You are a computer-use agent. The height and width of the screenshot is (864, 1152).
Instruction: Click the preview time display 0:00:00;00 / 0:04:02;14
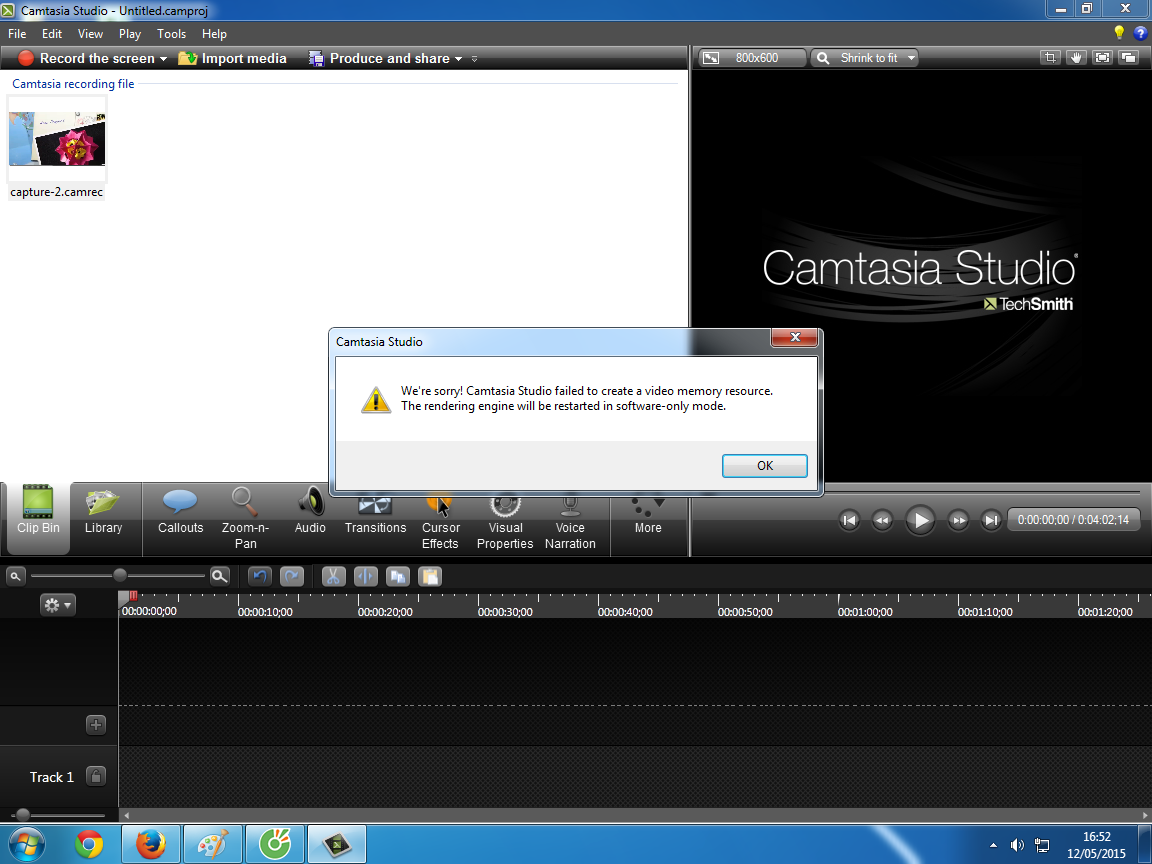pos(1073,519)
